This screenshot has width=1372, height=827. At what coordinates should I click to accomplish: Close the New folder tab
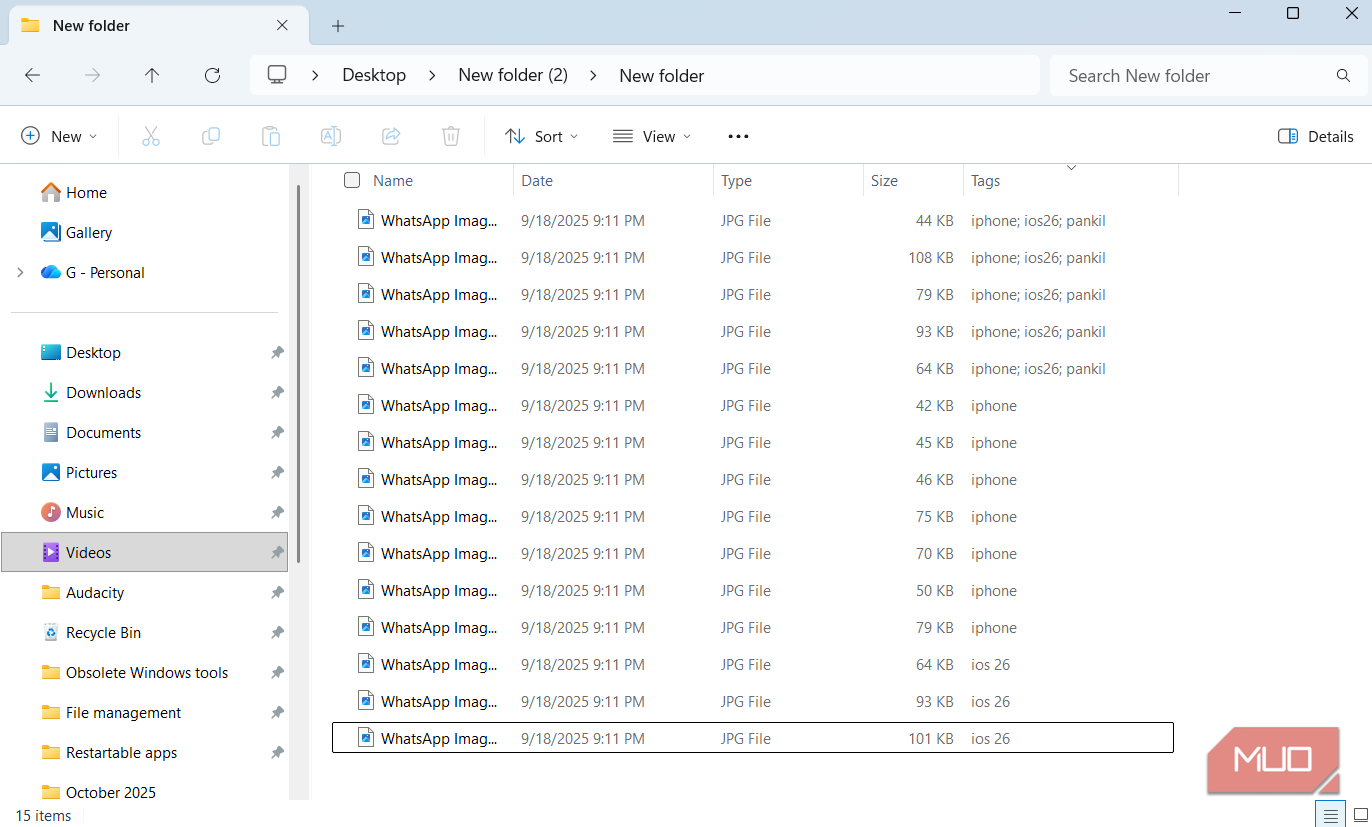coord(282,25)
